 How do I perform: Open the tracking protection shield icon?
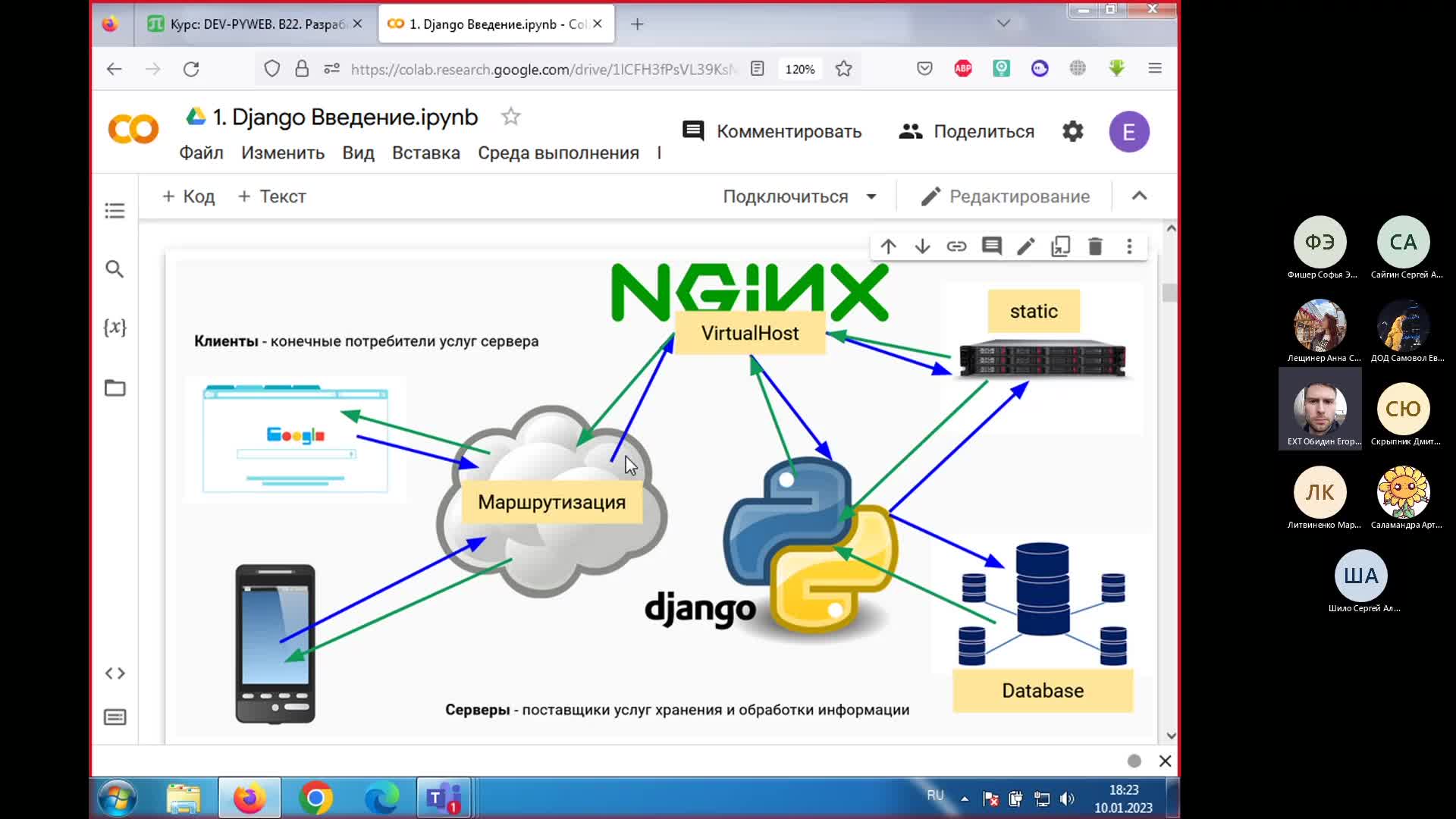click(271, 69)
